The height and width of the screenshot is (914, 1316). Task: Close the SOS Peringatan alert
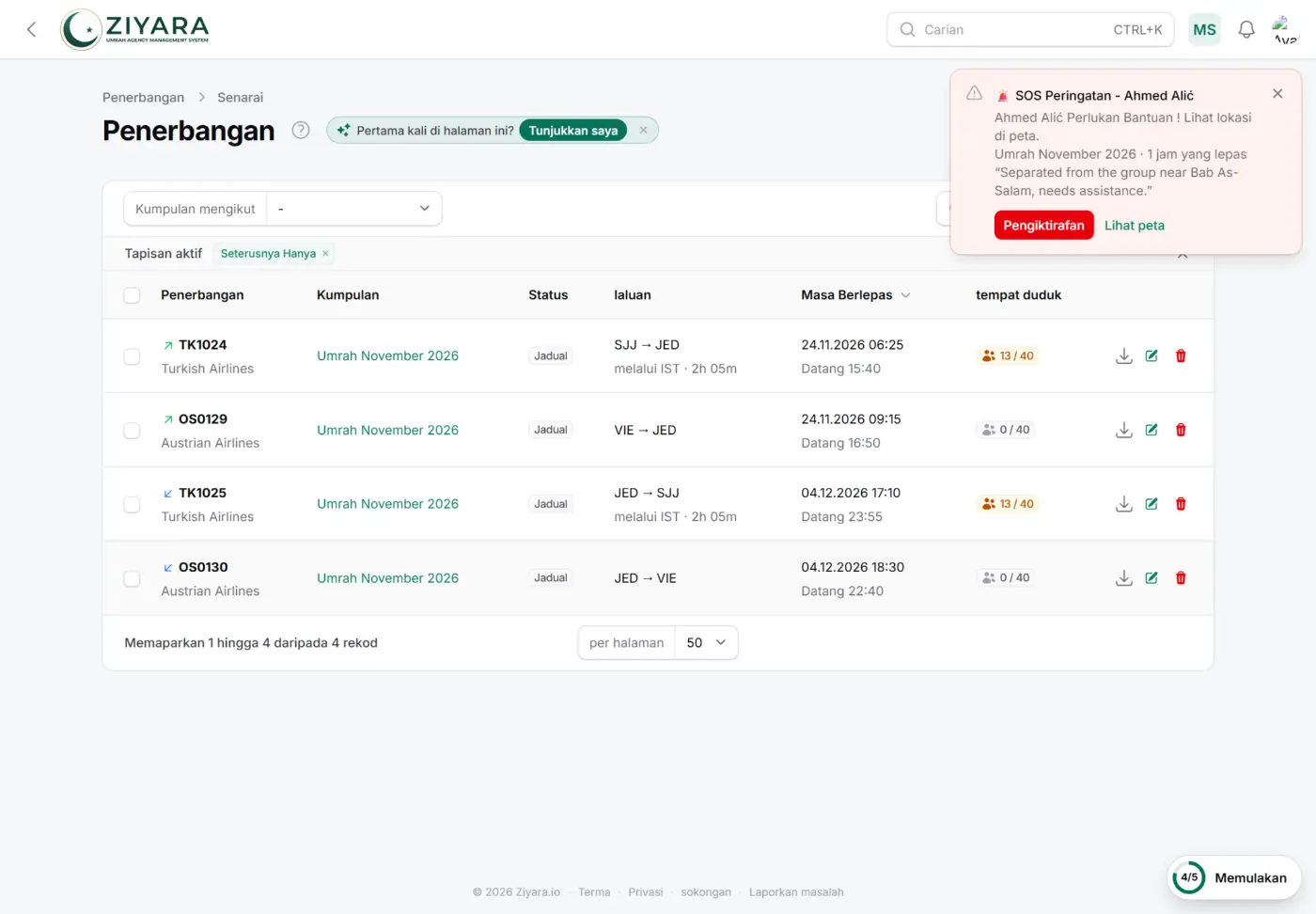pos(1277,93)
